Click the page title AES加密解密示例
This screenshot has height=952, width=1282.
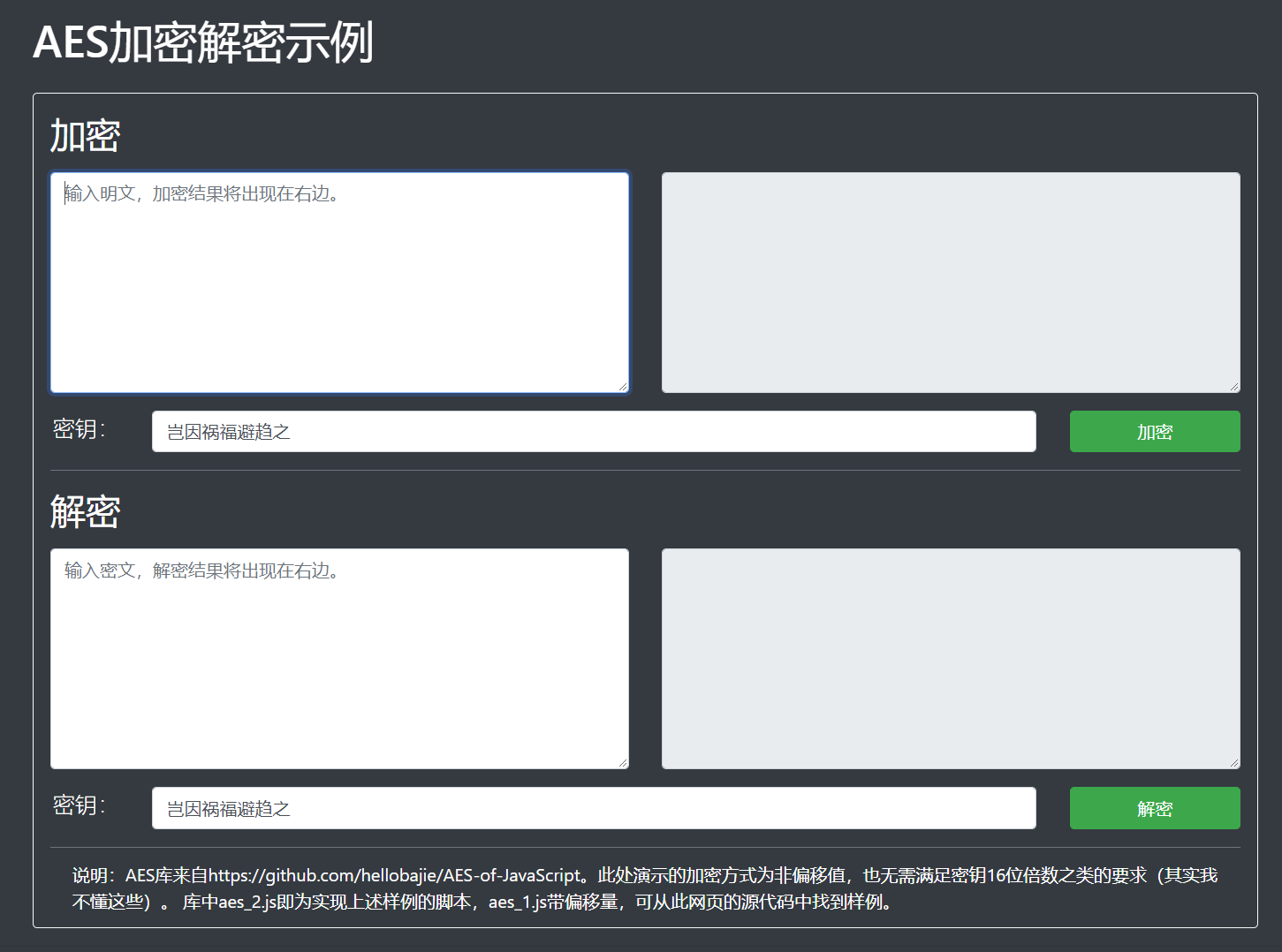[203, 42]
